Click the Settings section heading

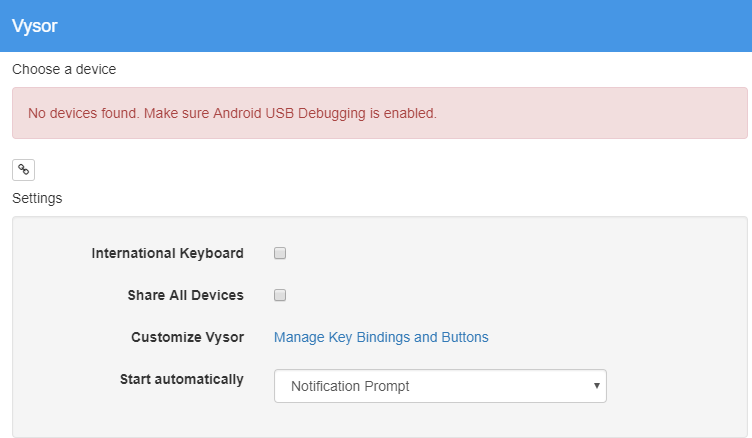(x=37, y=198)
